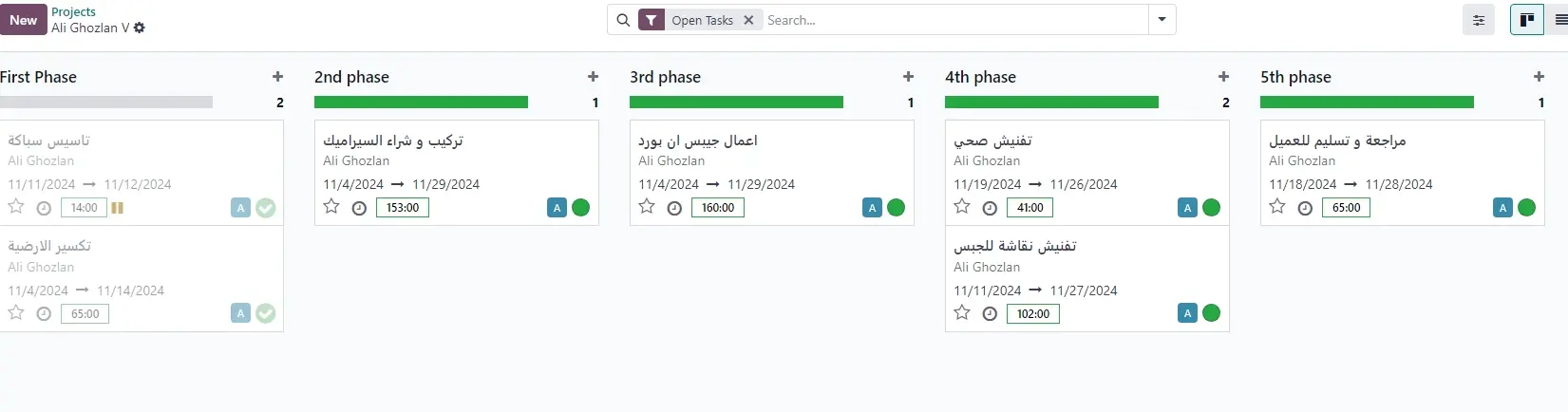This screenshot has height=412, width=1568.
Task: Open project settings gear next to Ali Ghozlan V
Action: coord(140,28)
